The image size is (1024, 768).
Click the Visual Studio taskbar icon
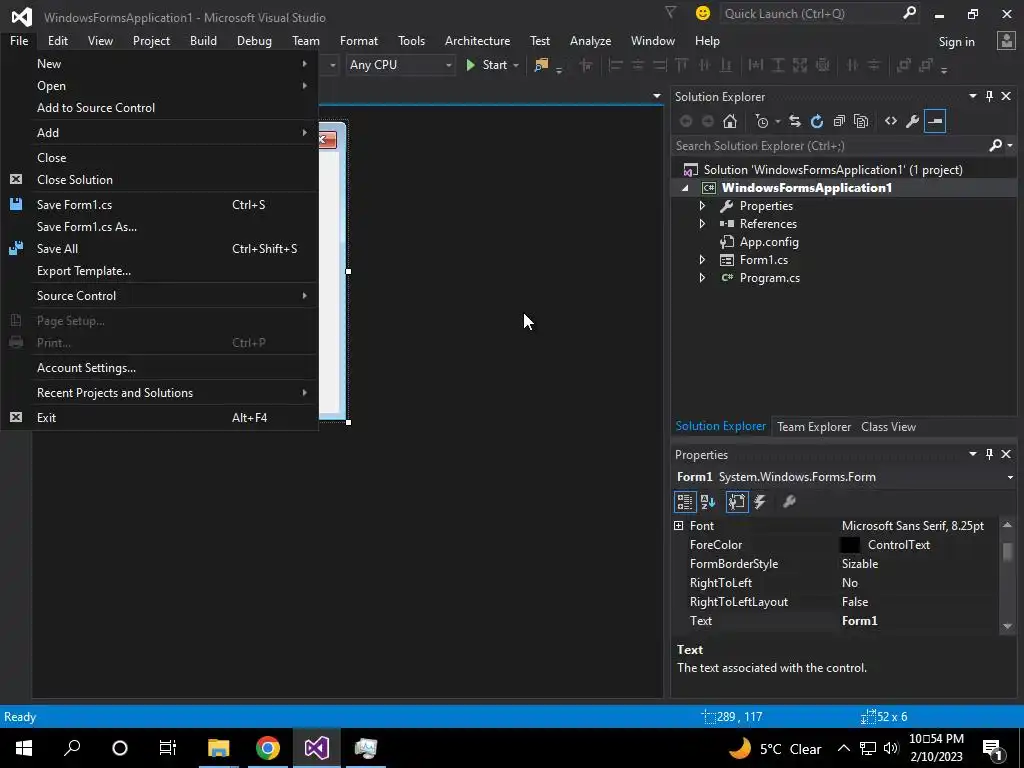click(317, 748)
